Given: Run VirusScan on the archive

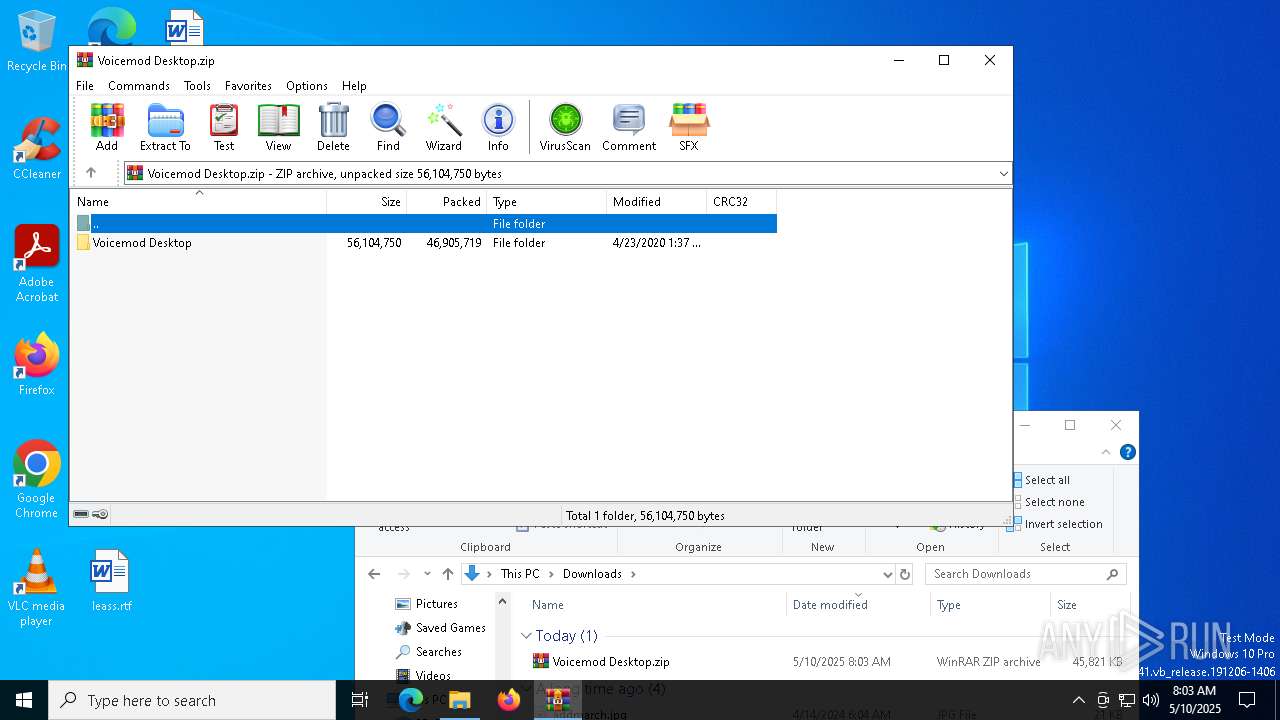Looking at the screenshot, I should 565,127.
